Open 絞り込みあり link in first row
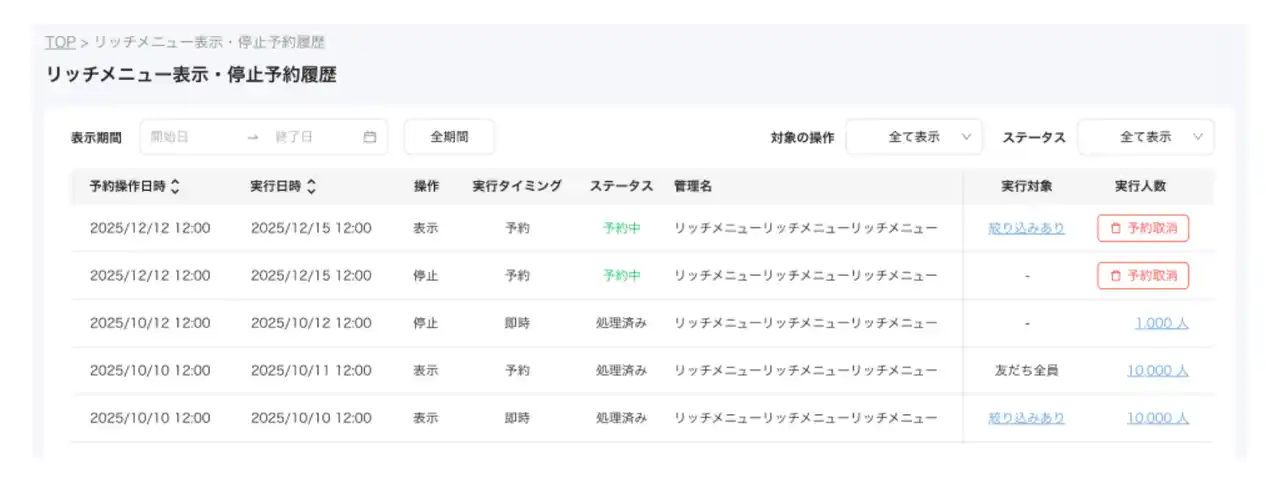 [x=1026, y=228]
